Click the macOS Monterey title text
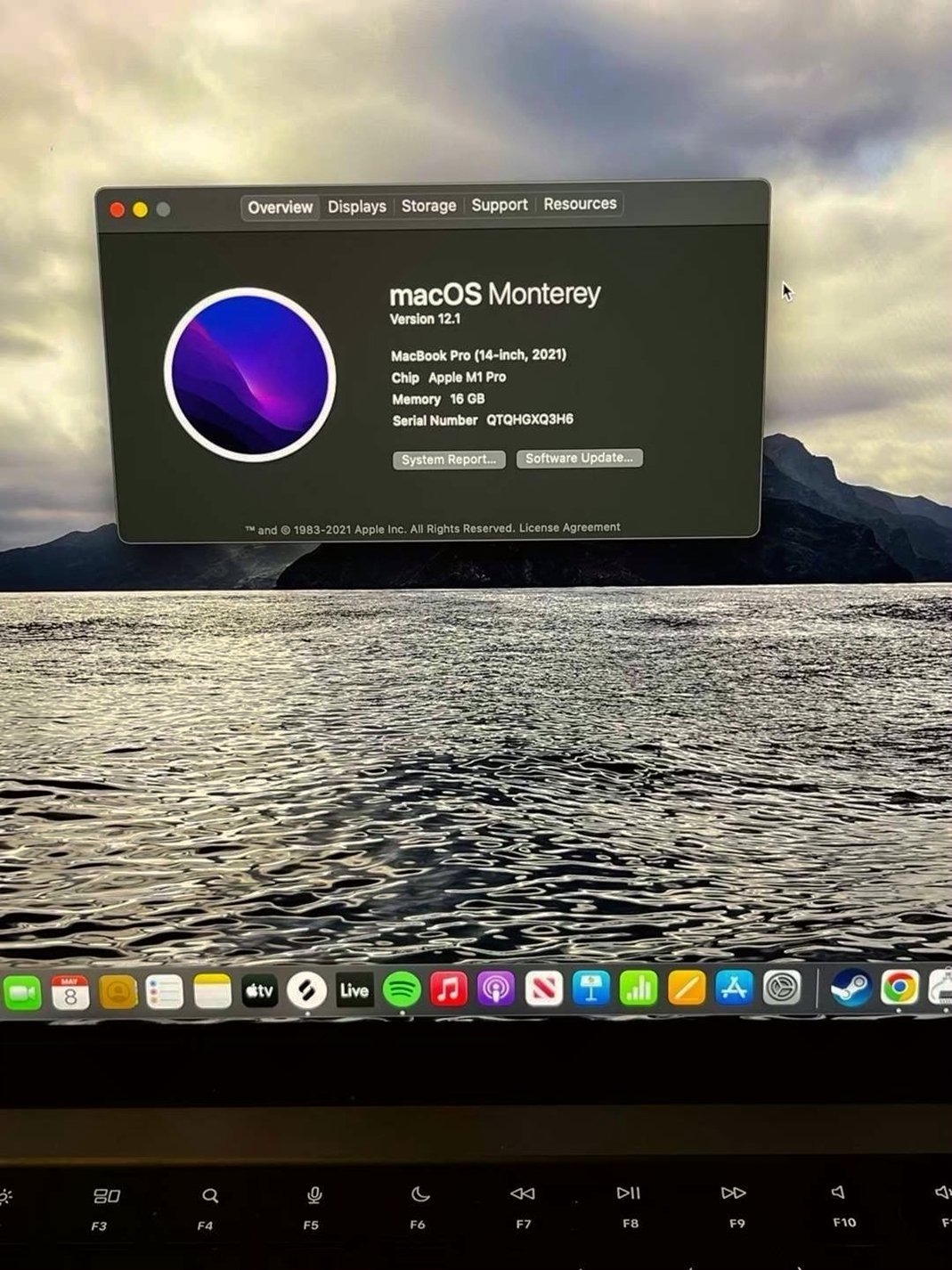Viewport: 952px width, 1270px height. coord(495,294)
